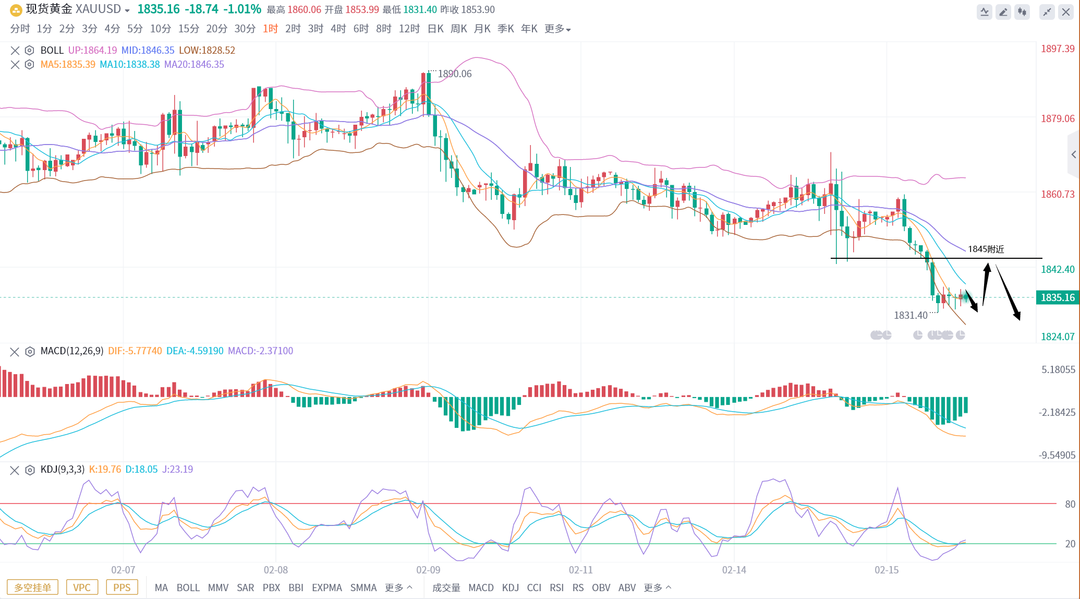The width and height of the screenshot is (1080, 599).
Task: Open KDJ(9,3,3) settings hexagon icon
Action: [30, 470]
